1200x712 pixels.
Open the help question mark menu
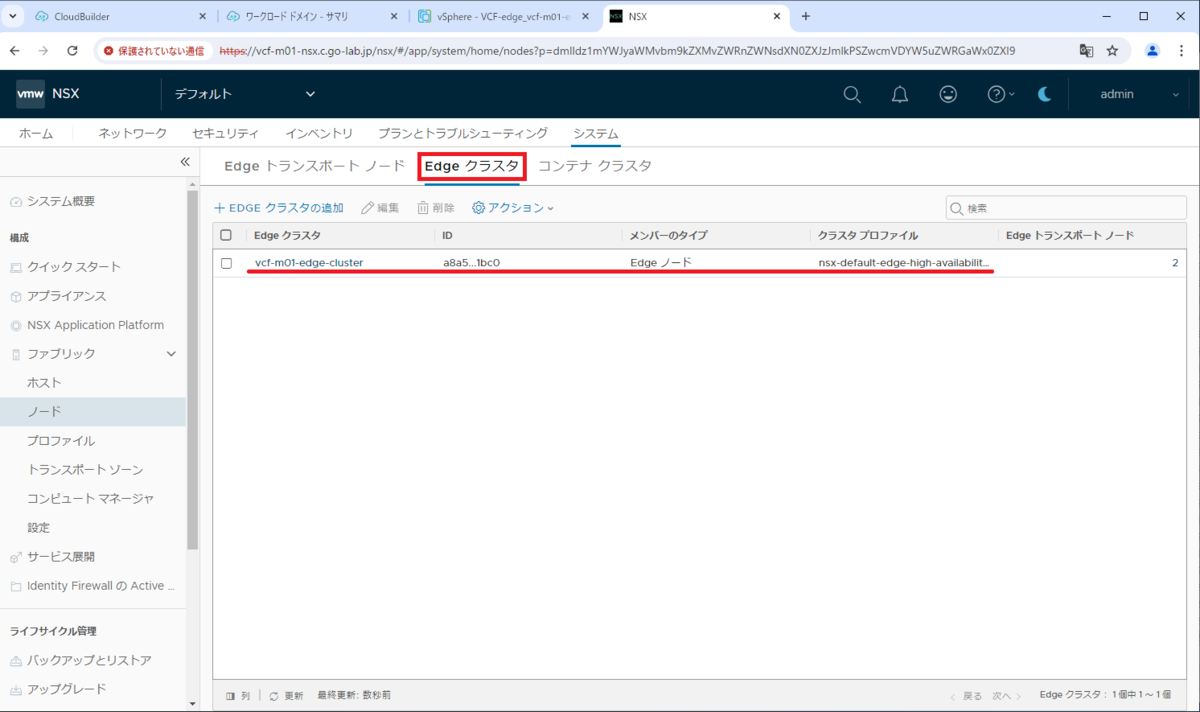coord(1000,94)
